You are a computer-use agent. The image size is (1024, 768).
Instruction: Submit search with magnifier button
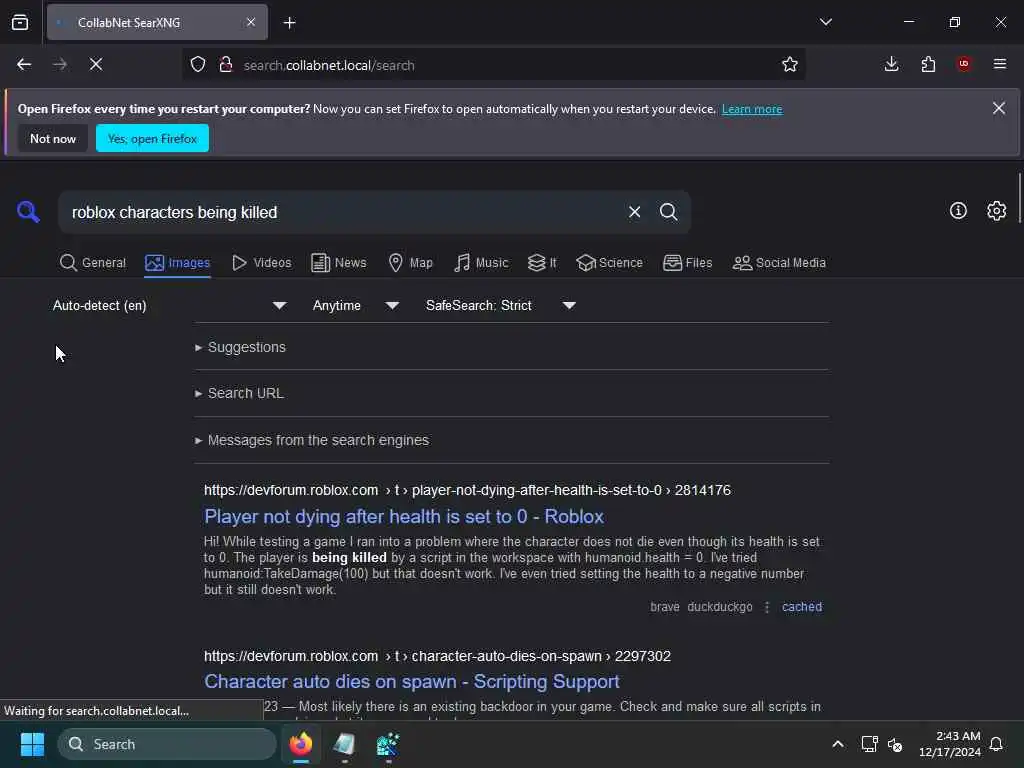669,212
